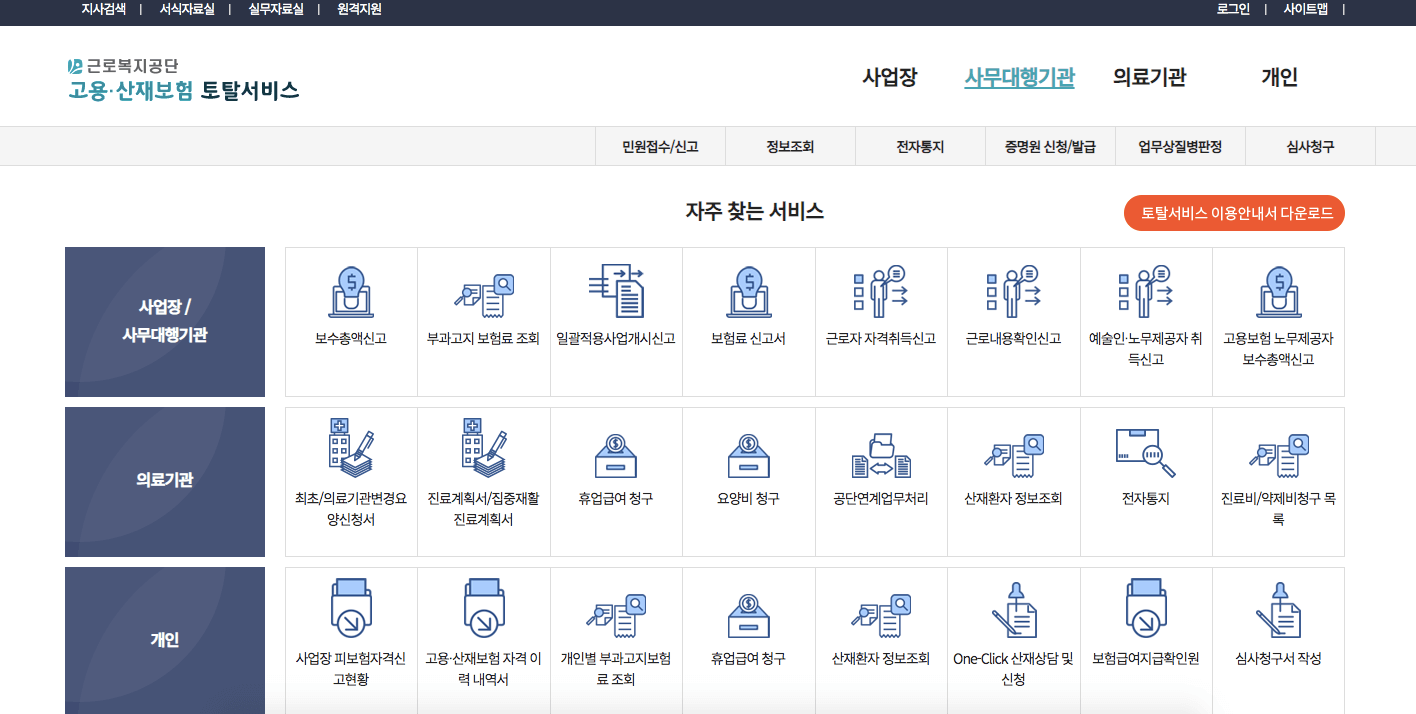Click the 로그인 link
1416x714 pixels.
point(1233,9)
